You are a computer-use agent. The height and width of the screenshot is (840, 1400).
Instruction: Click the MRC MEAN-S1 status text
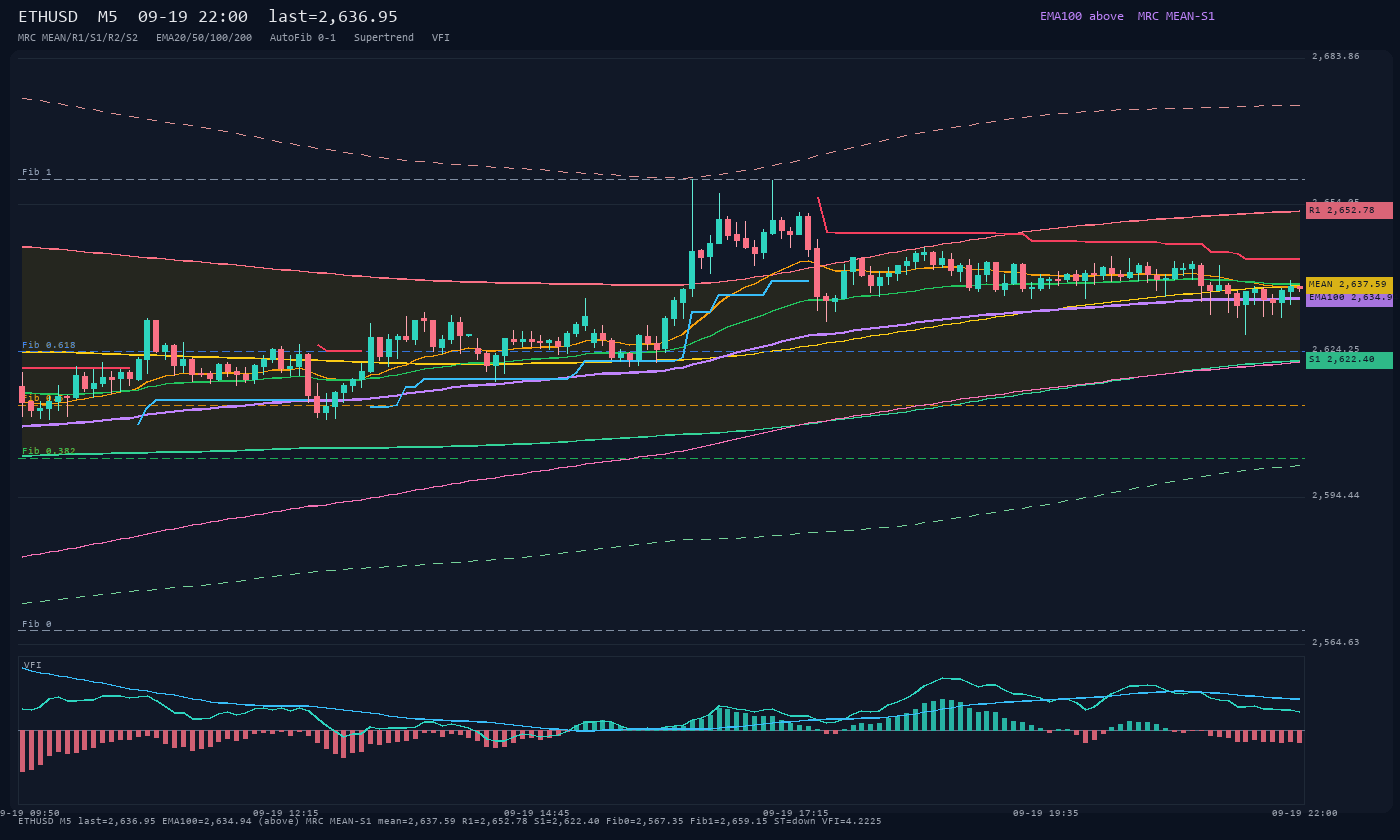(1176, 16)
